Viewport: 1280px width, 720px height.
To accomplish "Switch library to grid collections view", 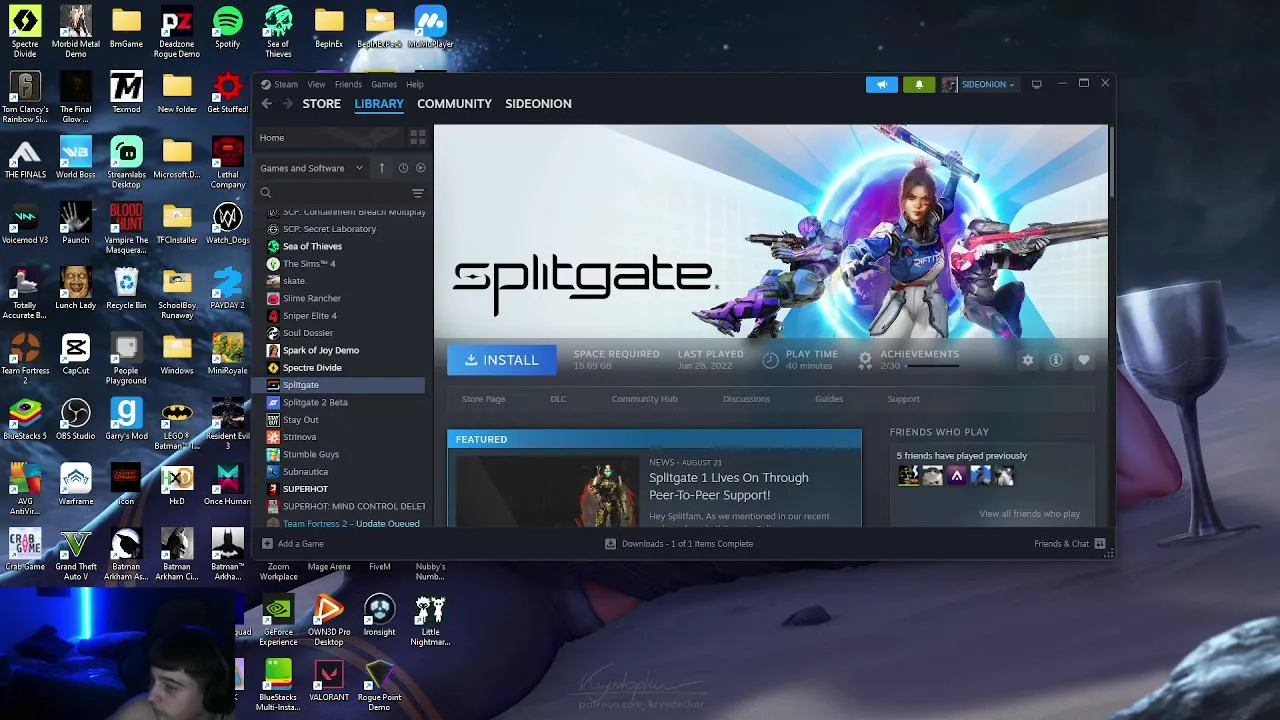I will pos(418,137).
